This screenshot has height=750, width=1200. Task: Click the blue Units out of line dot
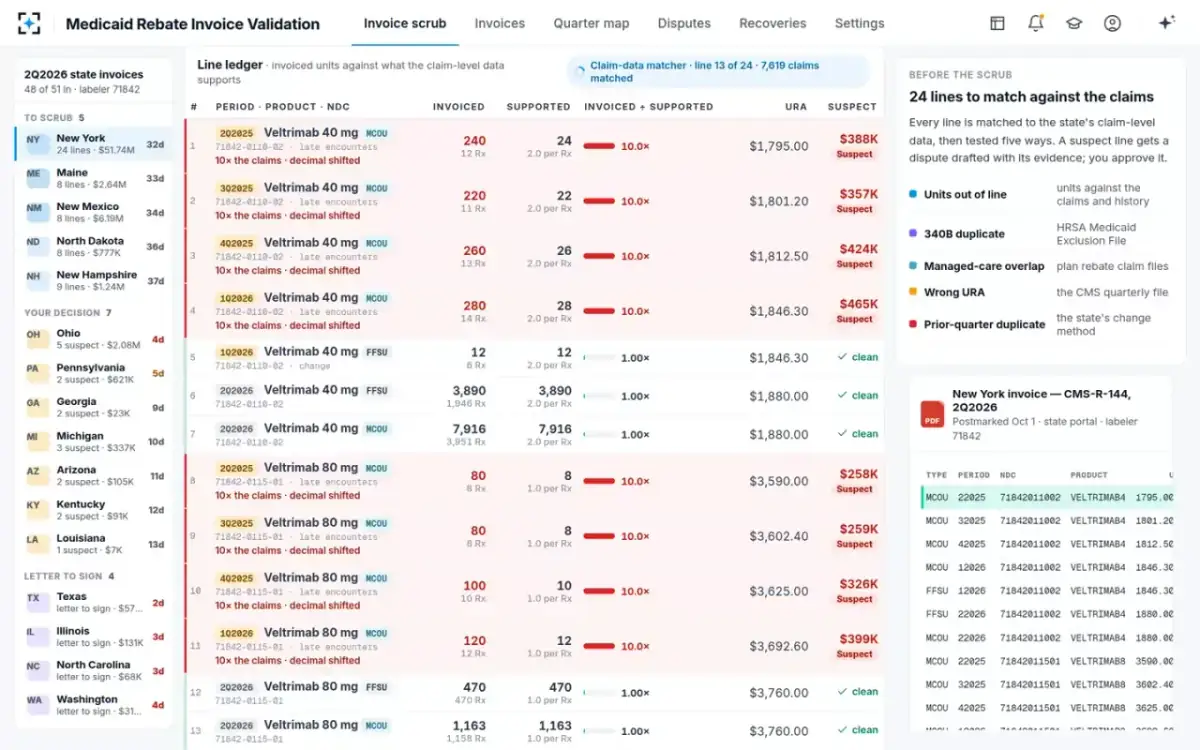(913, 194)
